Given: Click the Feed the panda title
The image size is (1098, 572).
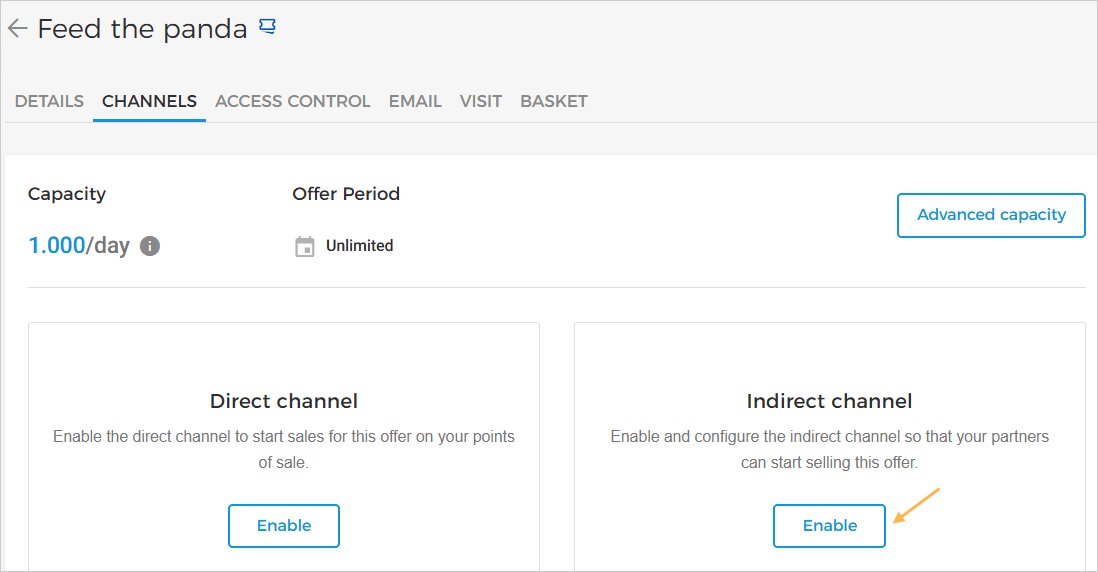Looking at the screenshot, I should (x=142, y=29).
